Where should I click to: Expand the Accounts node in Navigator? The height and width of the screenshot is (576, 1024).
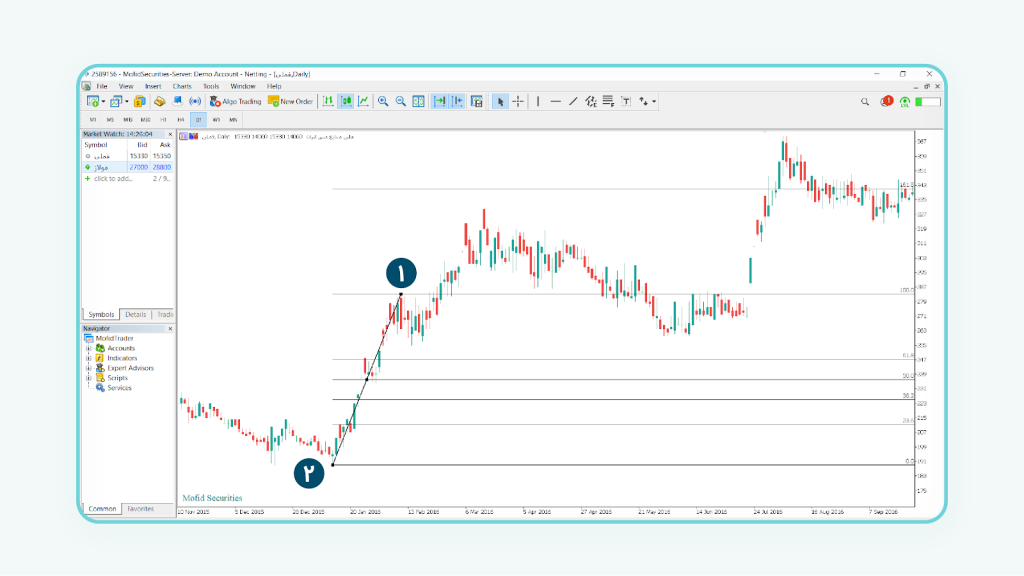click(88, 348)
